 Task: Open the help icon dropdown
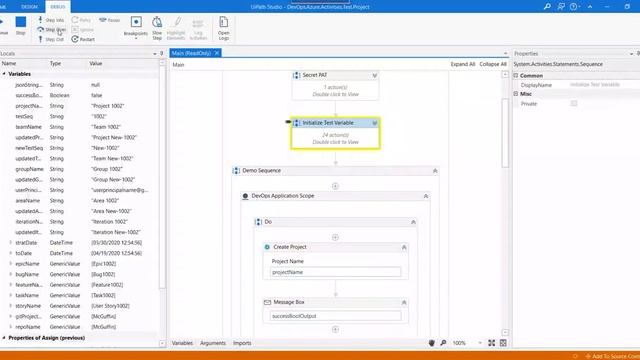pyautogui.click(x=575, y=7)
